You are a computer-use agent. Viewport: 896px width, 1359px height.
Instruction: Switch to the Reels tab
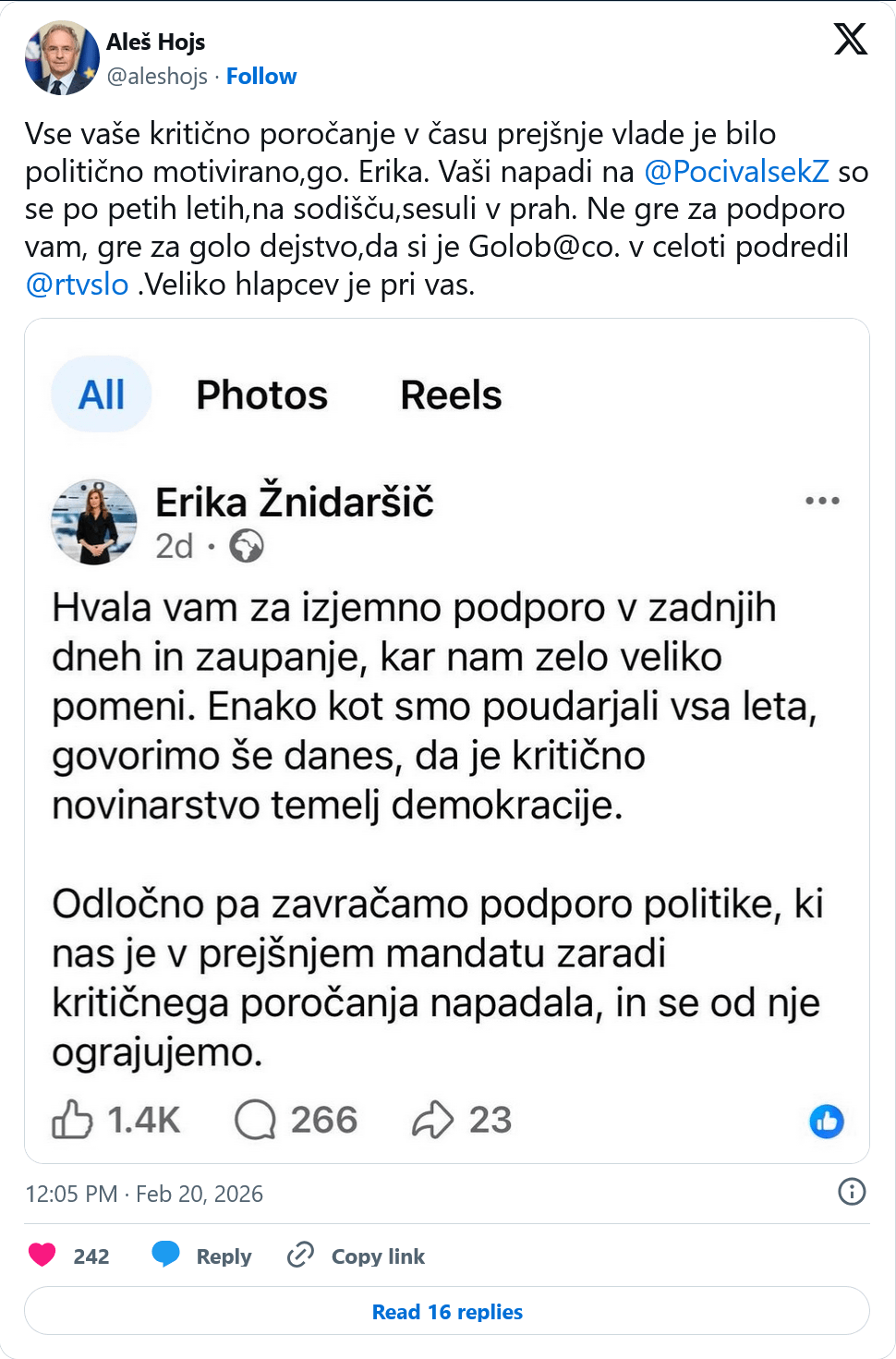tap(451, 395)
